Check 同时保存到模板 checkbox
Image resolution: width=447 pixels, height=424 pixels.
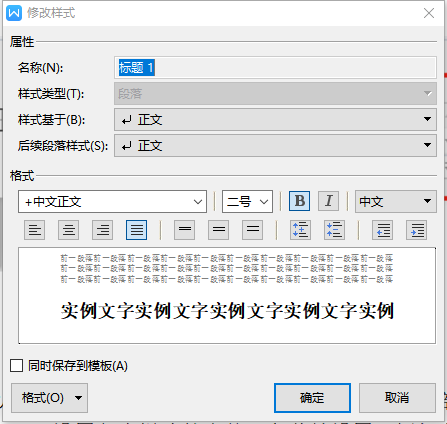pos(17,366)
